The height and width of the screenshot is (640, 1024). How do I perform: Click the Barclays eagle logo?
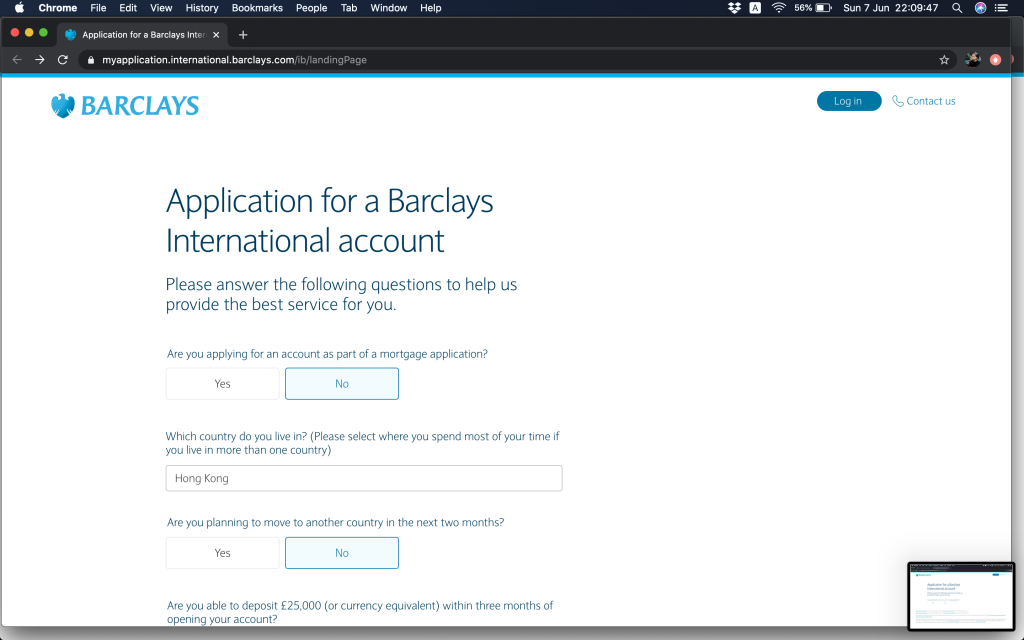[x=63, y=106]
